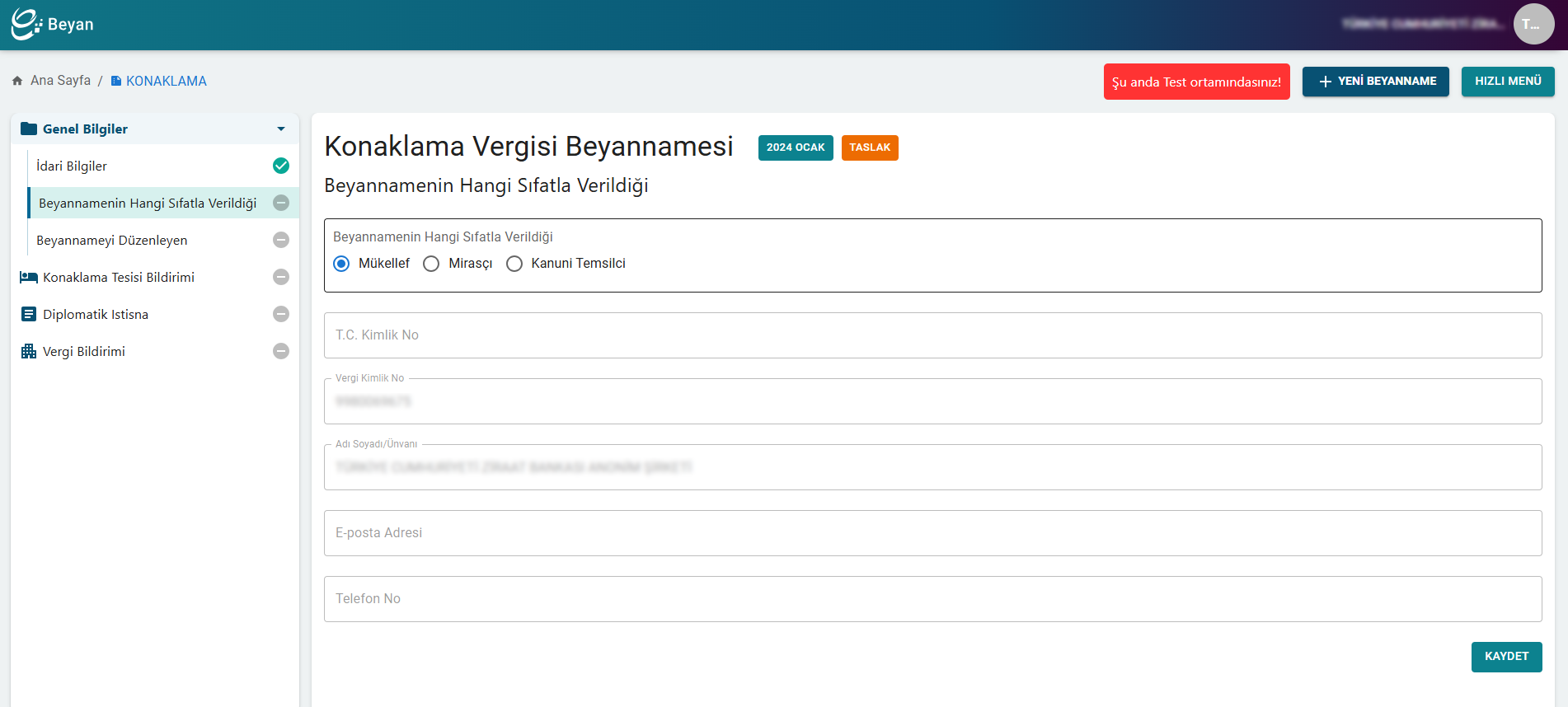Image resolution: width=1568 pixels, height=707 pixels.
Task: Select the Kanuni Temsilci radio option
Action: (514, 264)
